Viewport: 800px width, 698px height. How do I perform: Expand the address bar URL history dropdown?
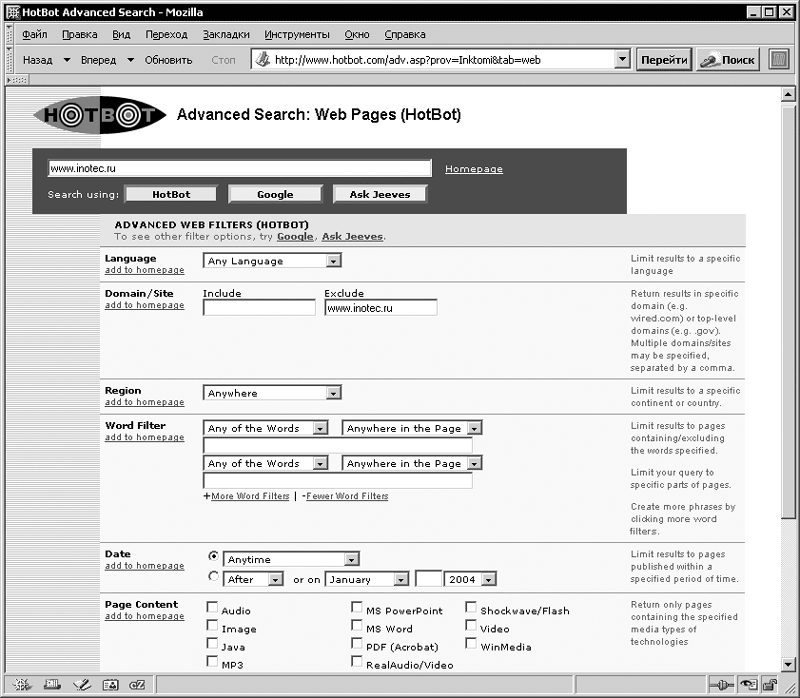coord(622,60)
